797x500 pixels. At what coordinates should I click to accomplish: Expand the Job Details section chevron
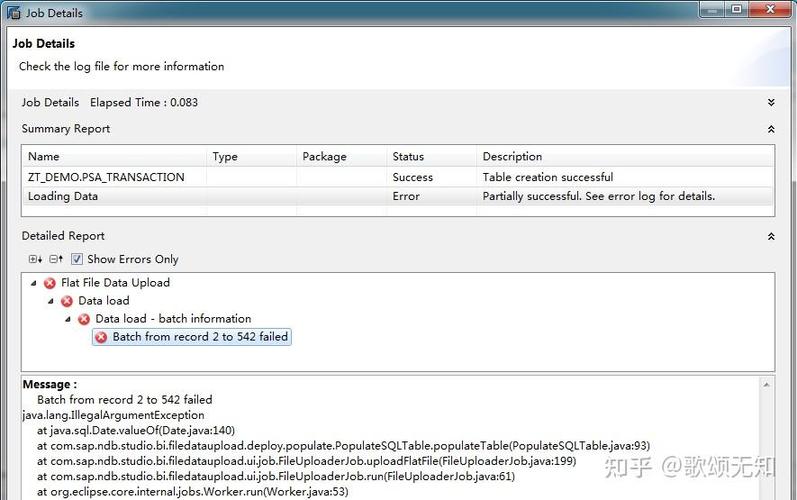(x=771, y=102)
